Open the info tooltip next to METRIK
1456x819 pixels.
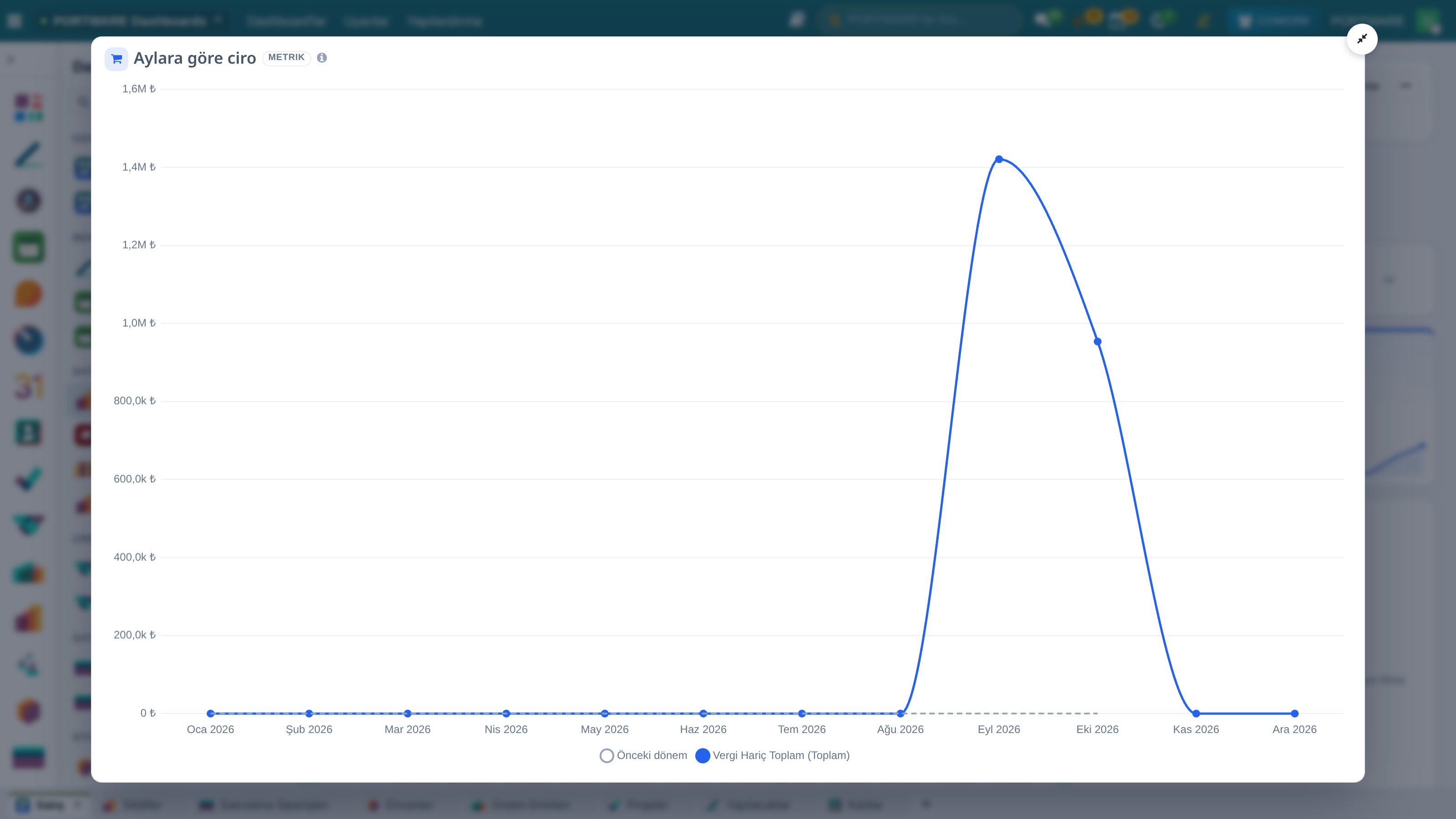coord(322,58)
